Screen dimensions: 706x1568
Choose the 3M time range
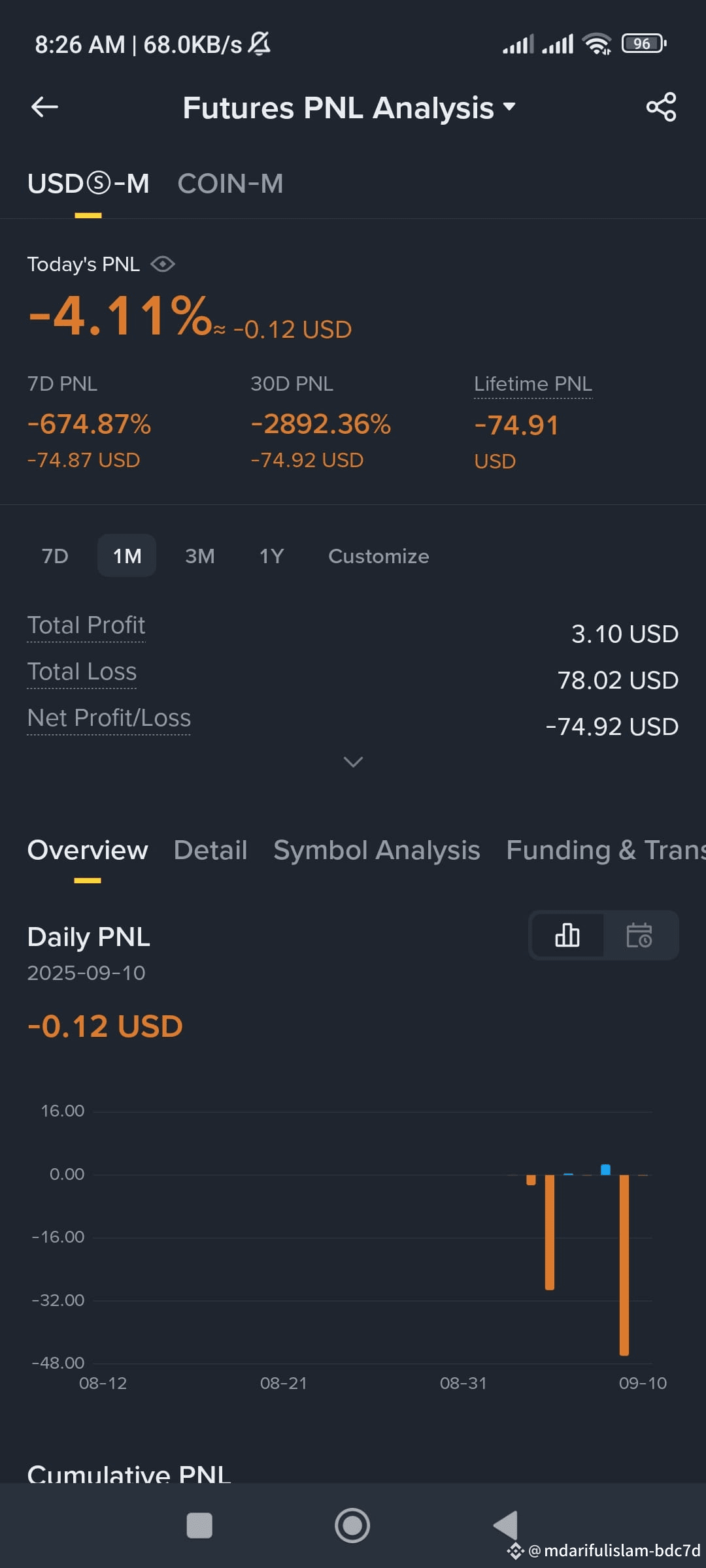[200, 556]
